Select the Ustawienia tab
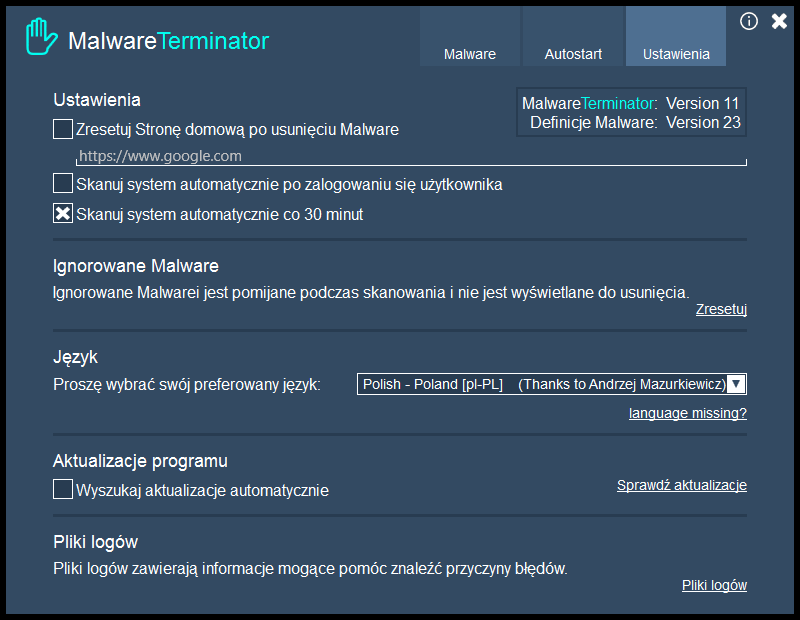Viewport: 800px width, 620px height. click(676, 36)
